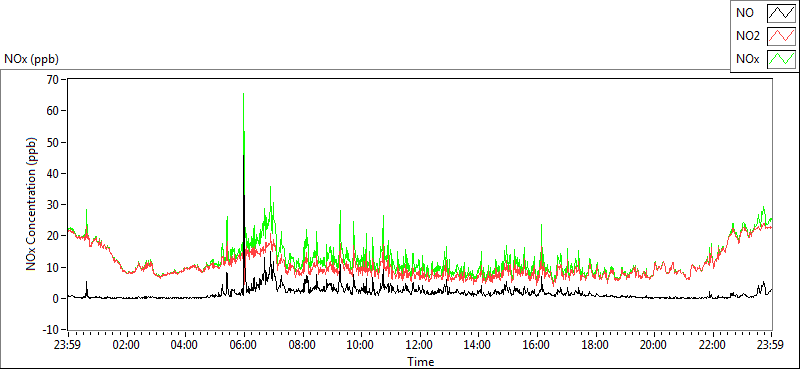
Task: Click the 10 y-axis tick label
Action: pyautogui.click(x=52, y=267)
